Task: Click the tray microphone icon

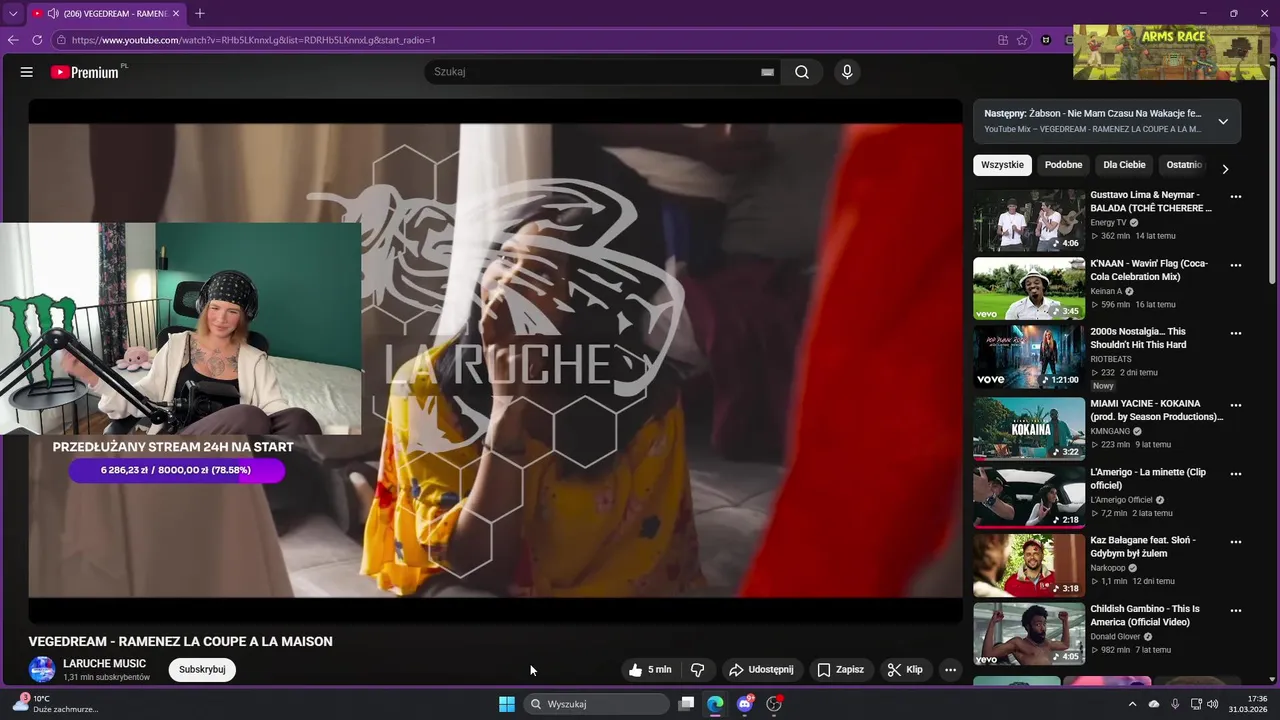Action: (1175, 704)
